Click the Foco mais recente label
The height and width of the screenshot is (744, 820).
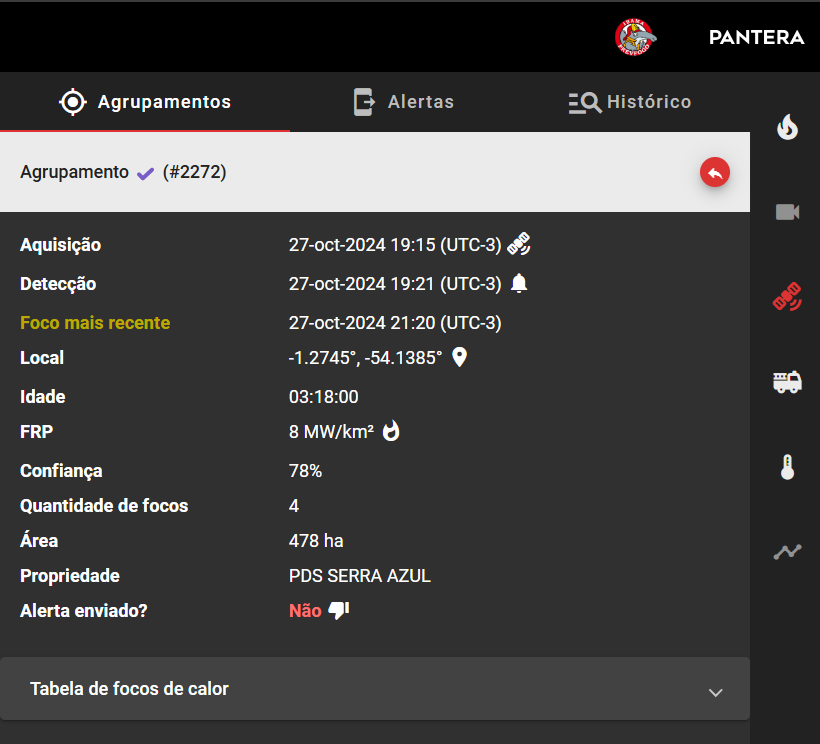click(x=95, y=323)
